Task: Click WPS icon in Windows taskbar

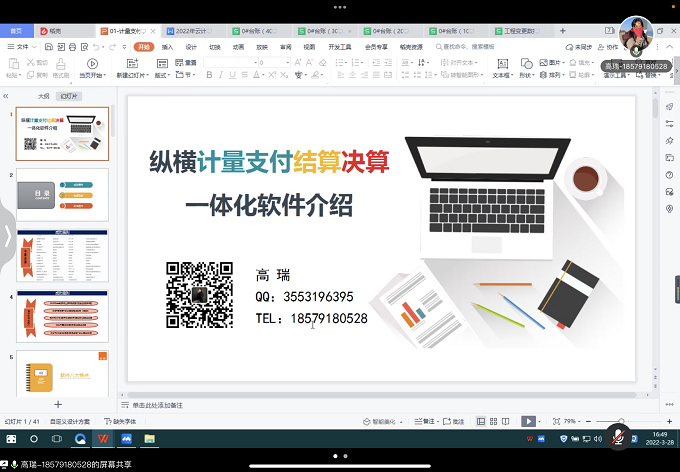Action: pos(103,439)
